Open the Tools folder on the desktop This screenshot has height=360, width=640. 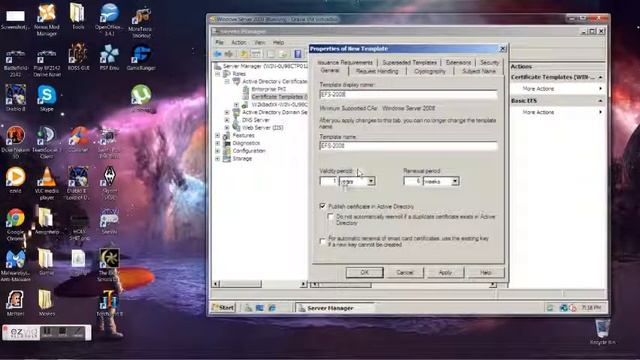tap(78, 16)
